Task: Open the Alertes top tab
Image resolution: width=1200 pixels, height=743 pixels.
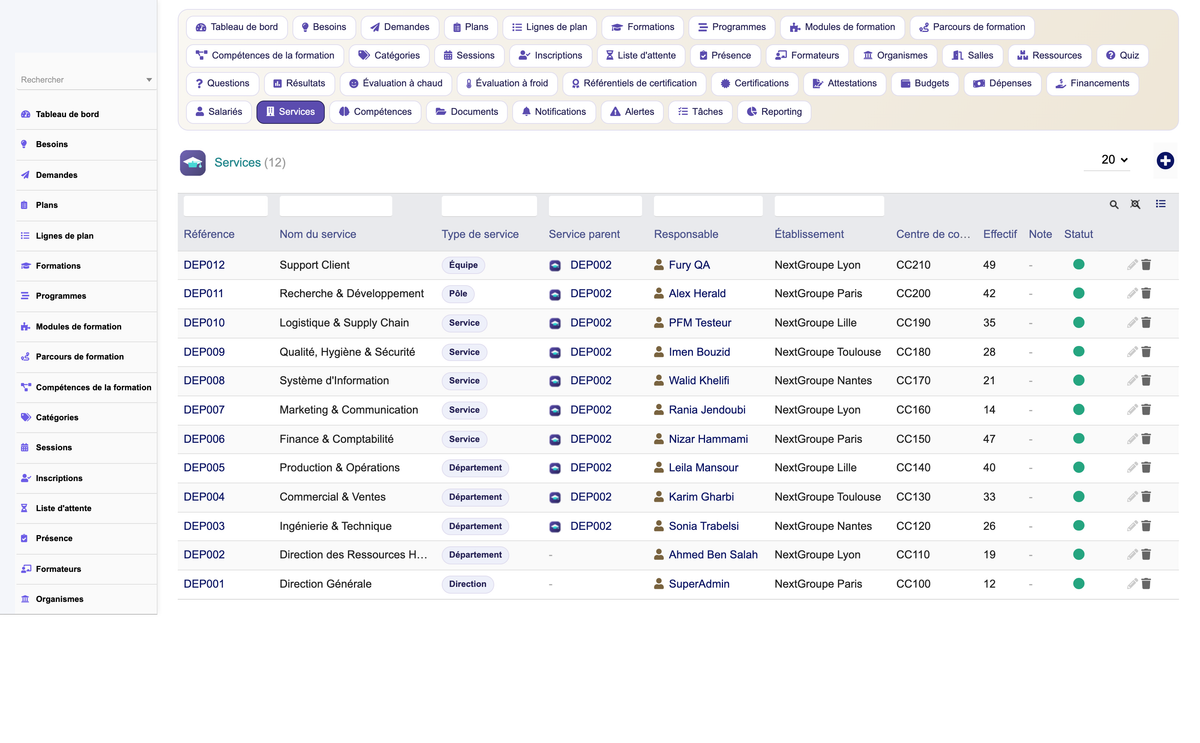Action: (632, 112)
